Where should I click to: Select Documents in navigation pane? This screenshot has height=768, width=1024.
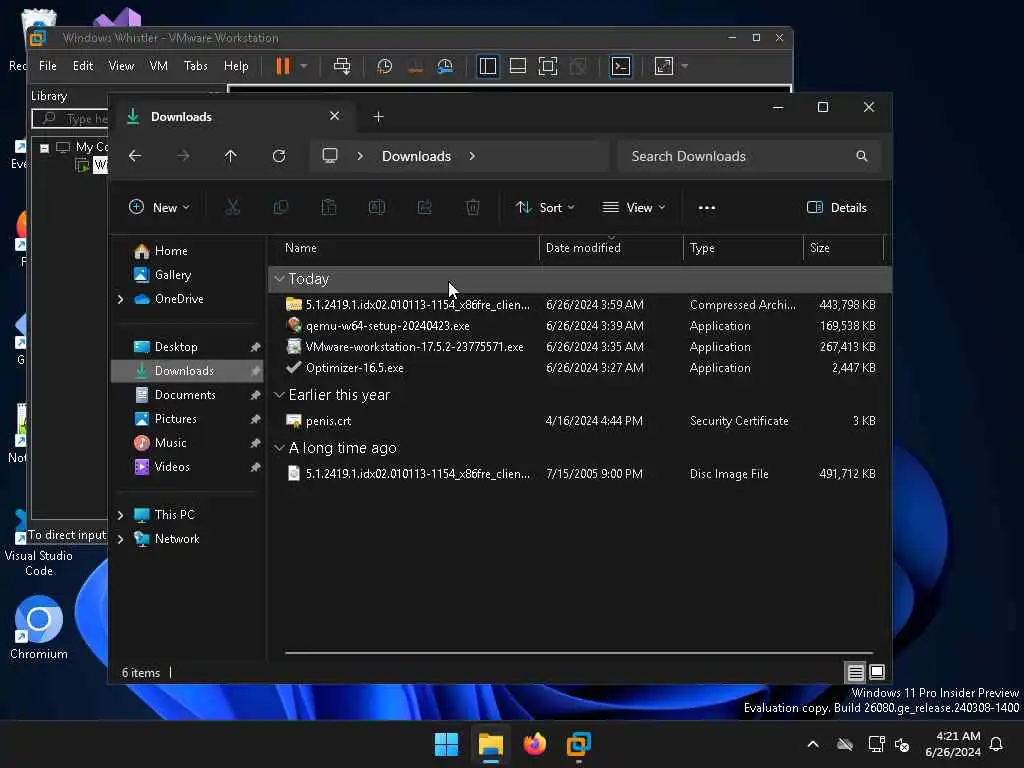point(187,395)
